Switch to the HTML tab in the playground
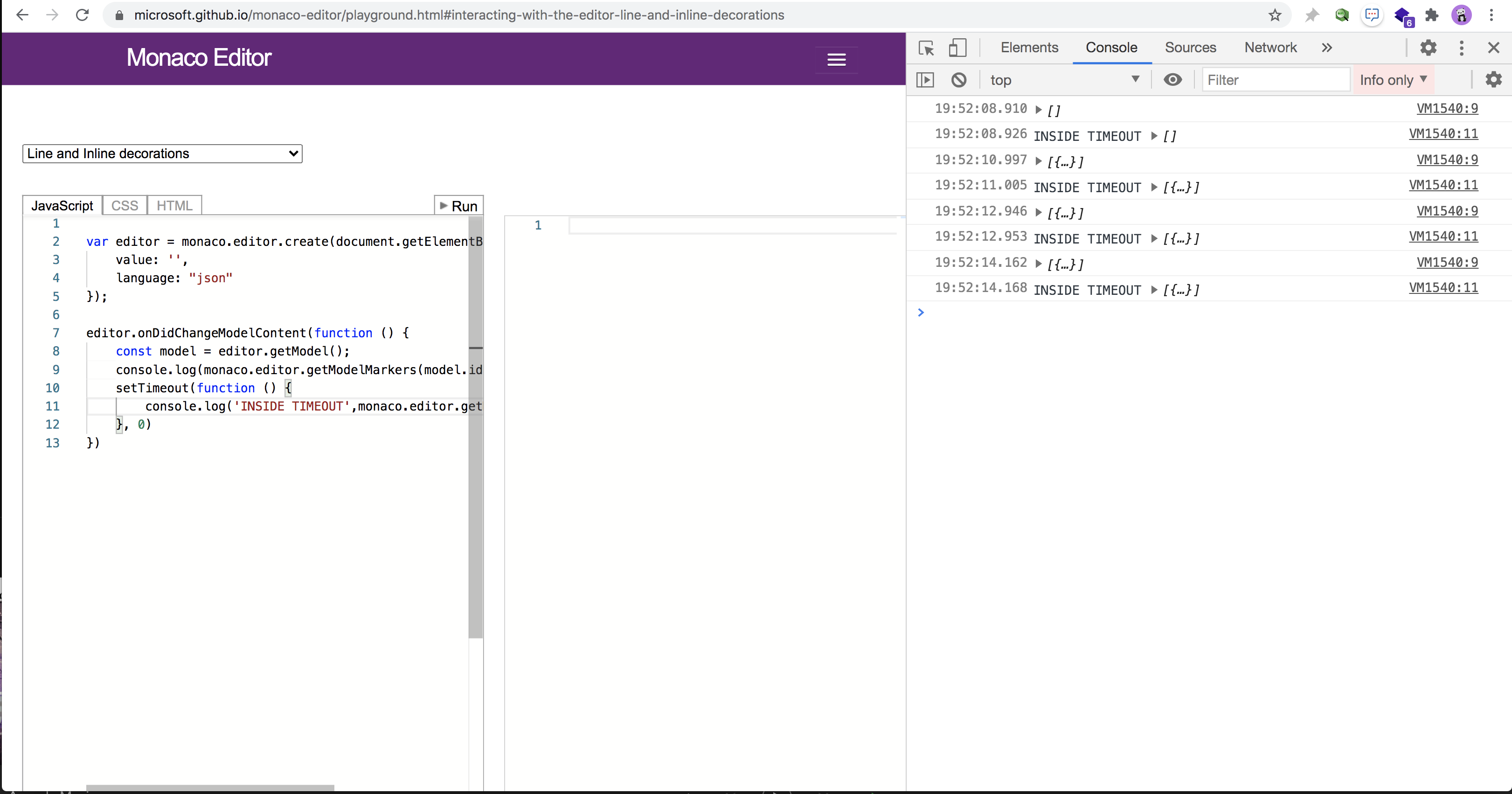 [174, 205]
